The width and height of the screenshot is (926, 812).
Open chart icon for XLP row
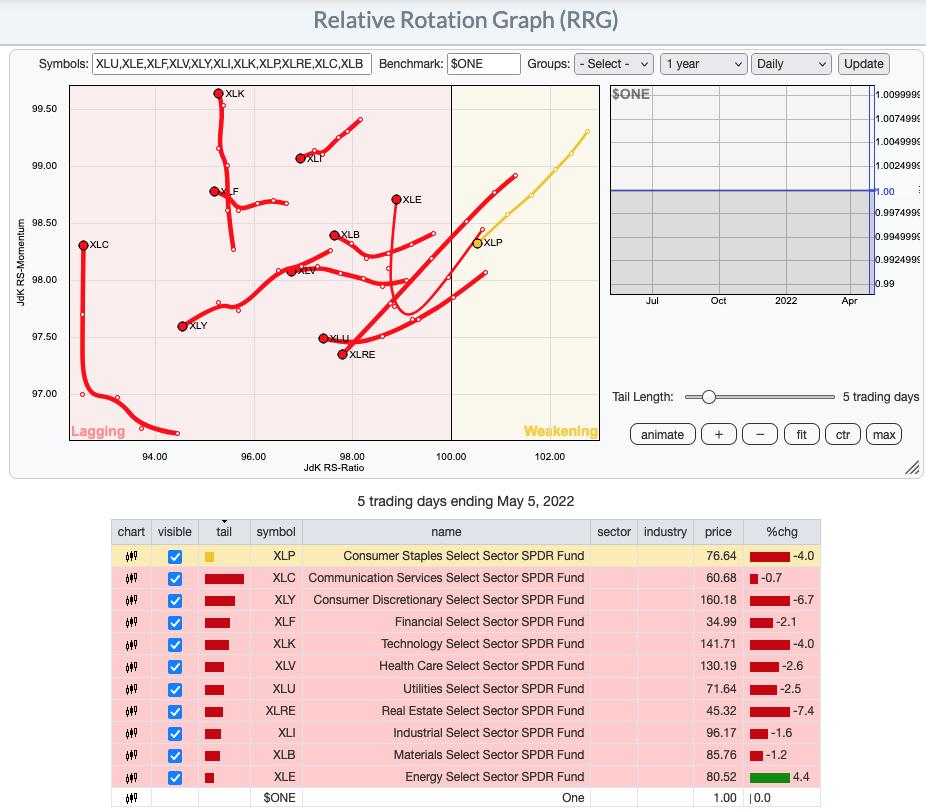131,556
